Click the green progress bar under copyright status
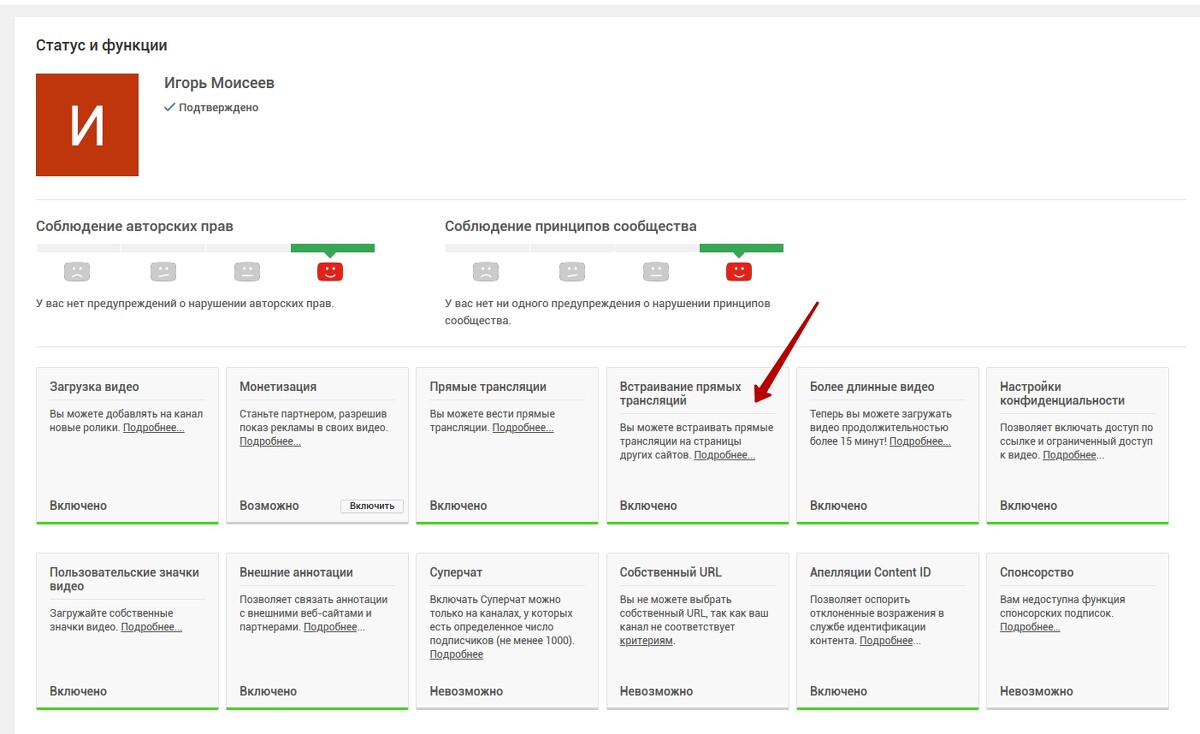 pos(332,248)
